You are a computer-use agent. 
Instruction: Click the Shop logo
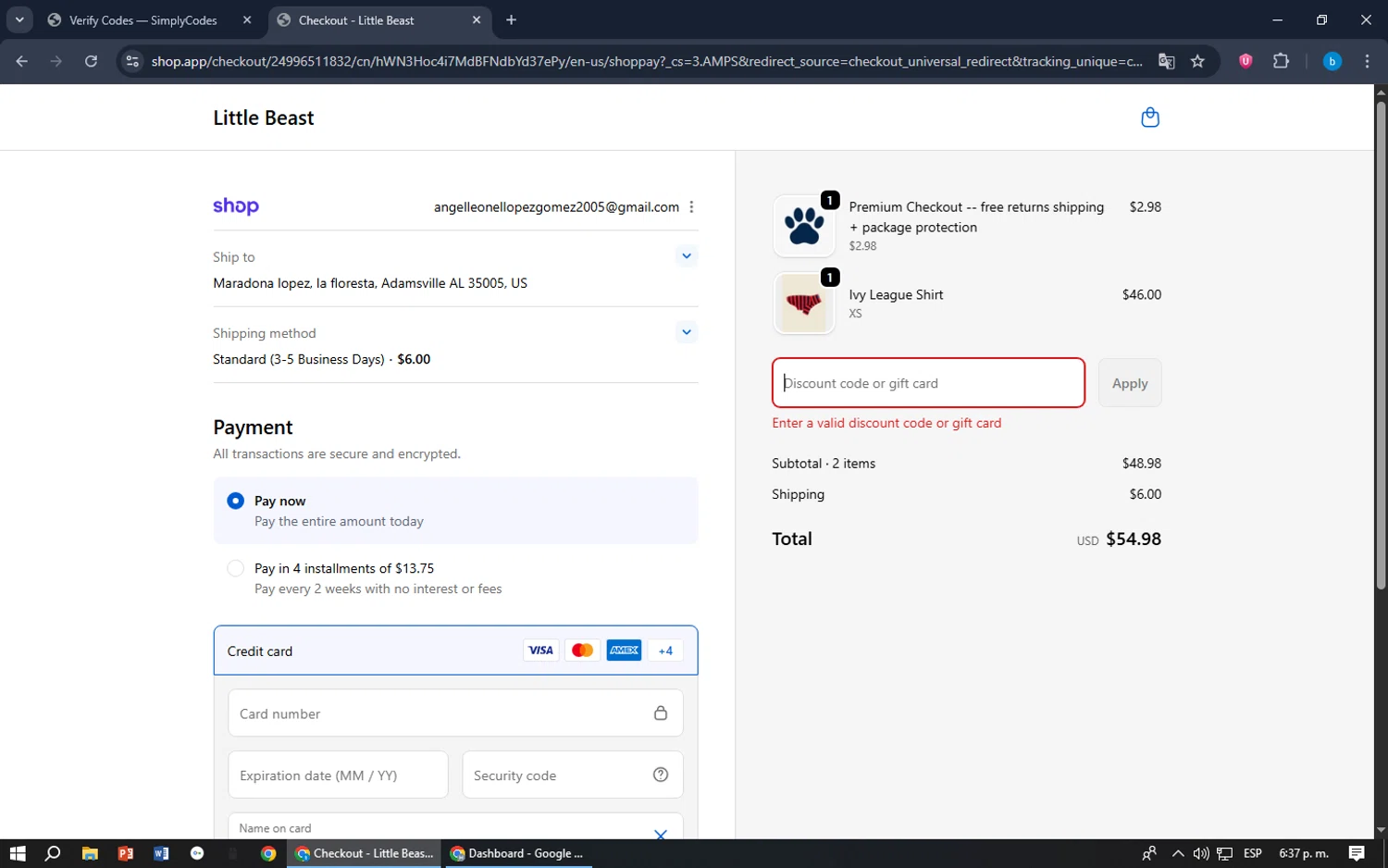tap(236, 206)
